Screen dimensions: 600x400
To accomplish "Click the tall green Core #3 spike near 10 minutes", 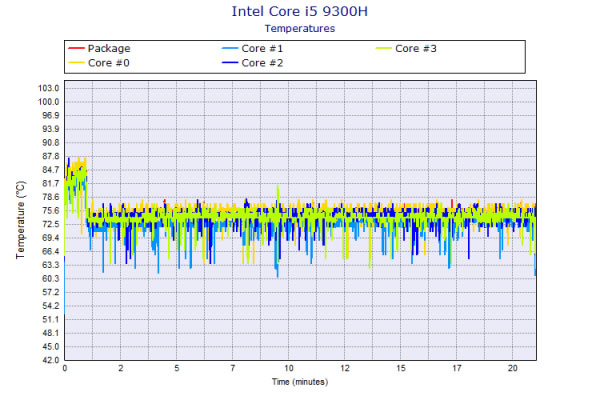I will (278, 197).
